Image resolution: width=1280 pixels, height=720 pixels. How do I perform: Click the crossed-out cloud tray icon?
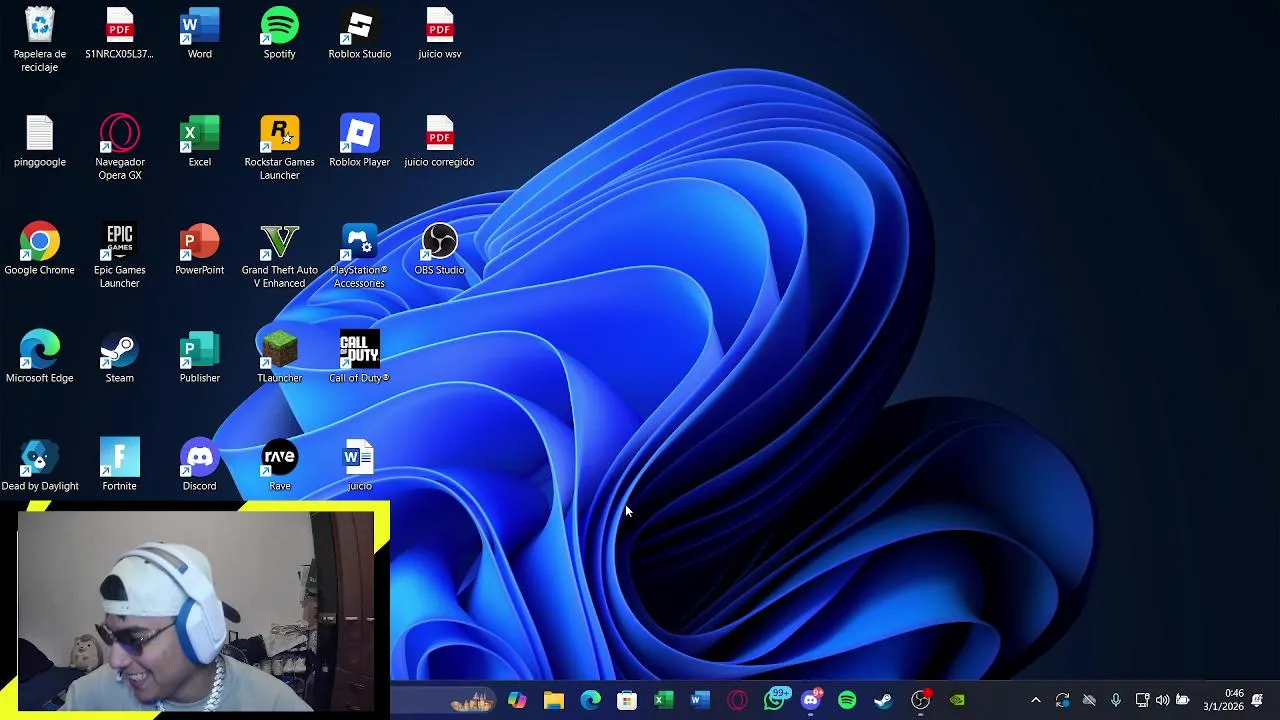pyautogui.click(x=1089, y=700)
